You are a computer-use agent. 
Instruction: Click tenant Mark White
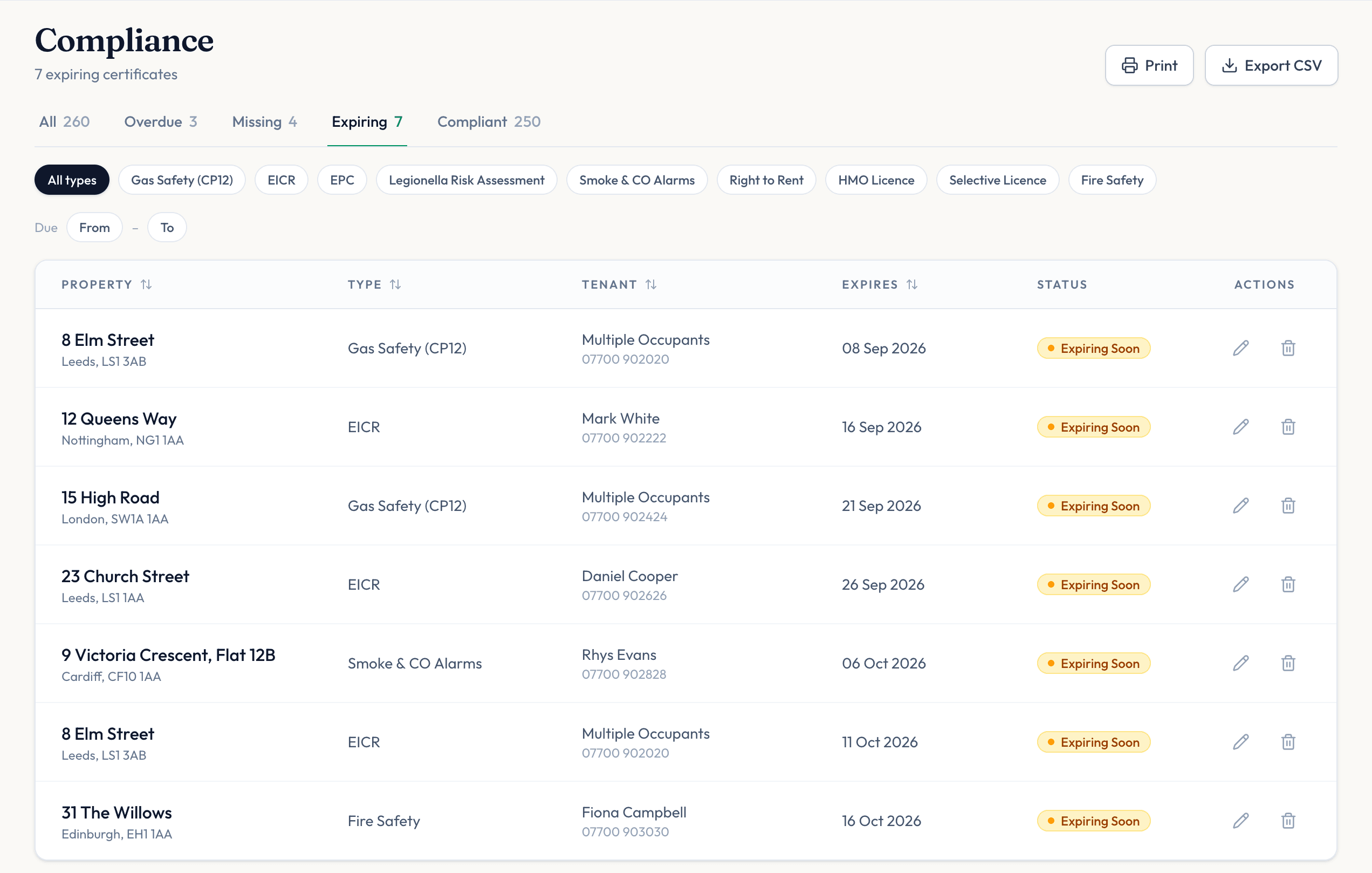621,418
